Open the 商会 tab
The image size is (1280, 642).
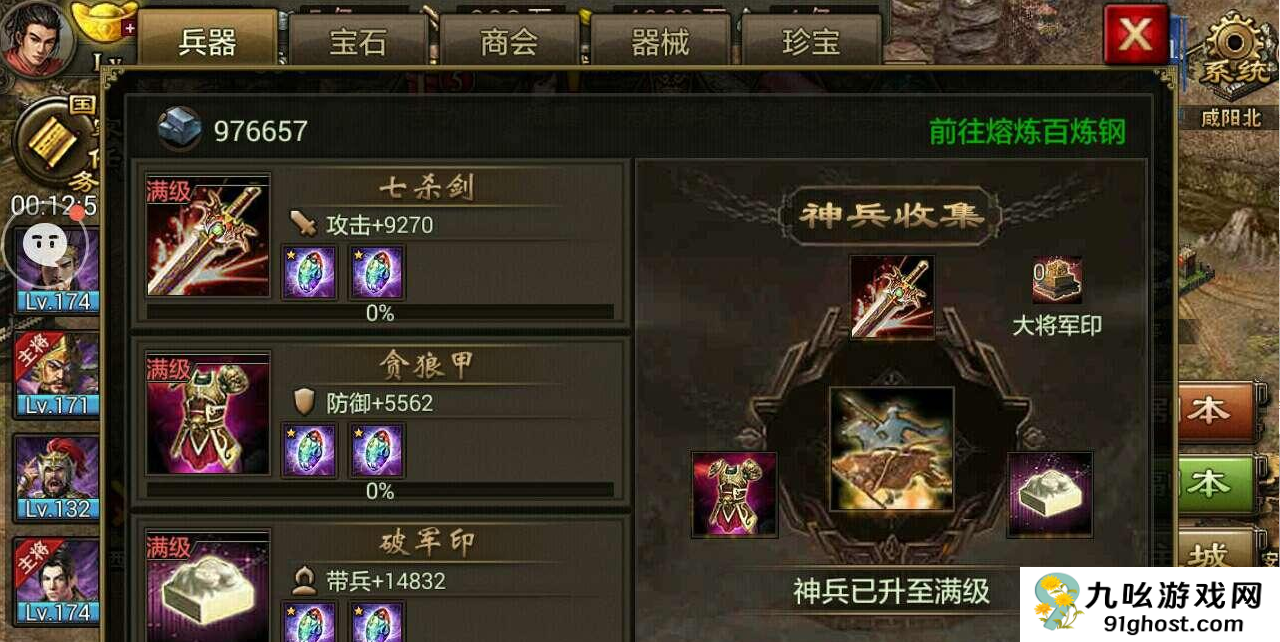(x=509, y=43)
